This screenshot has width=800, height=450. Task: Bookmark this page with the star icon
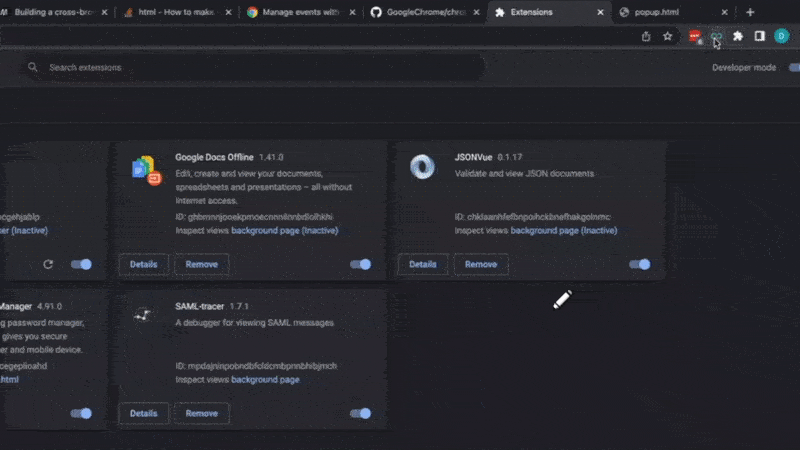pyautogui.click(x=667, y=36)
